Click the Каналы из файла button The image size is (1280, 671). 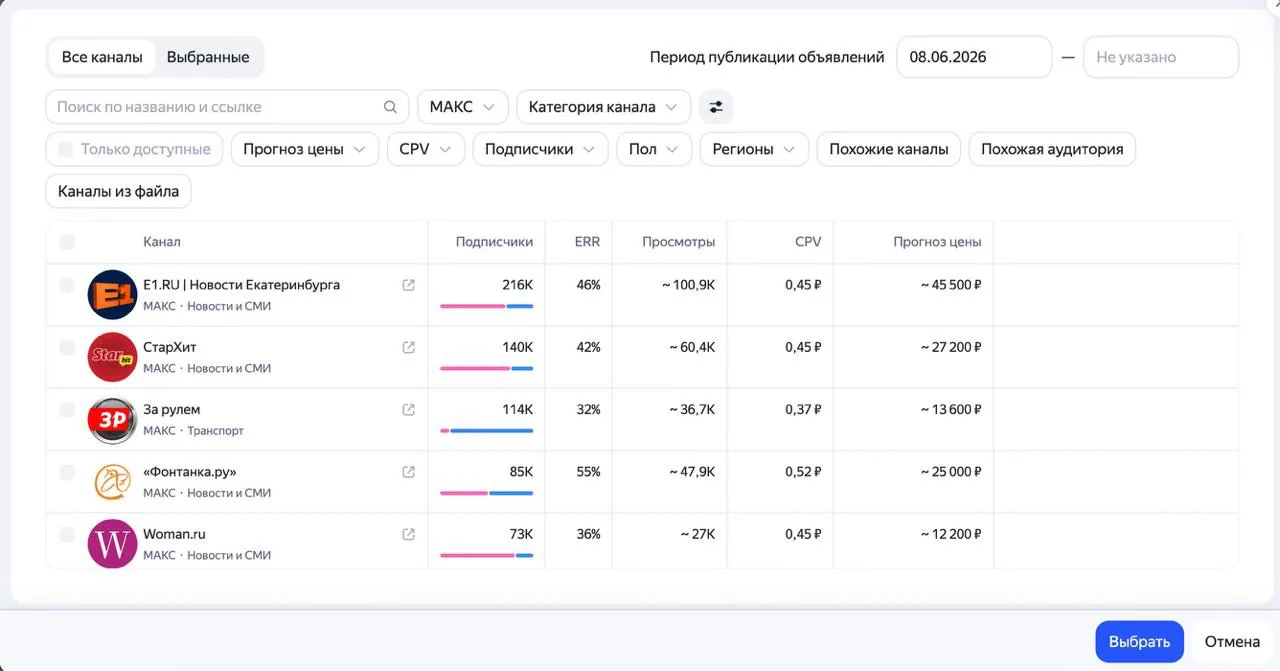tap(119, 191)
